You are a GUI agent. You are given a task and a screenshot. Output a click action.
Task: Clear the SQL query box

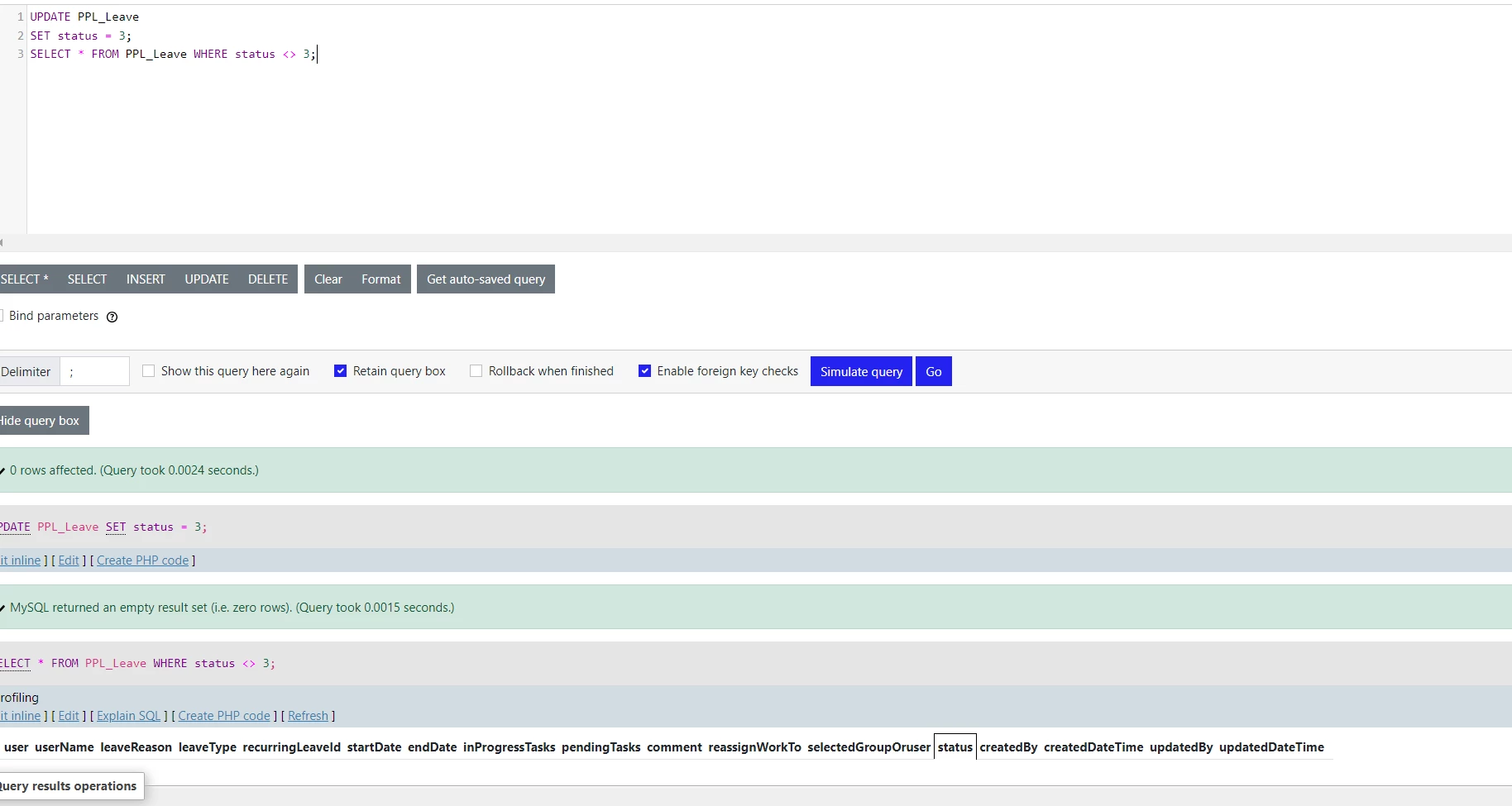tap(328, 279)
